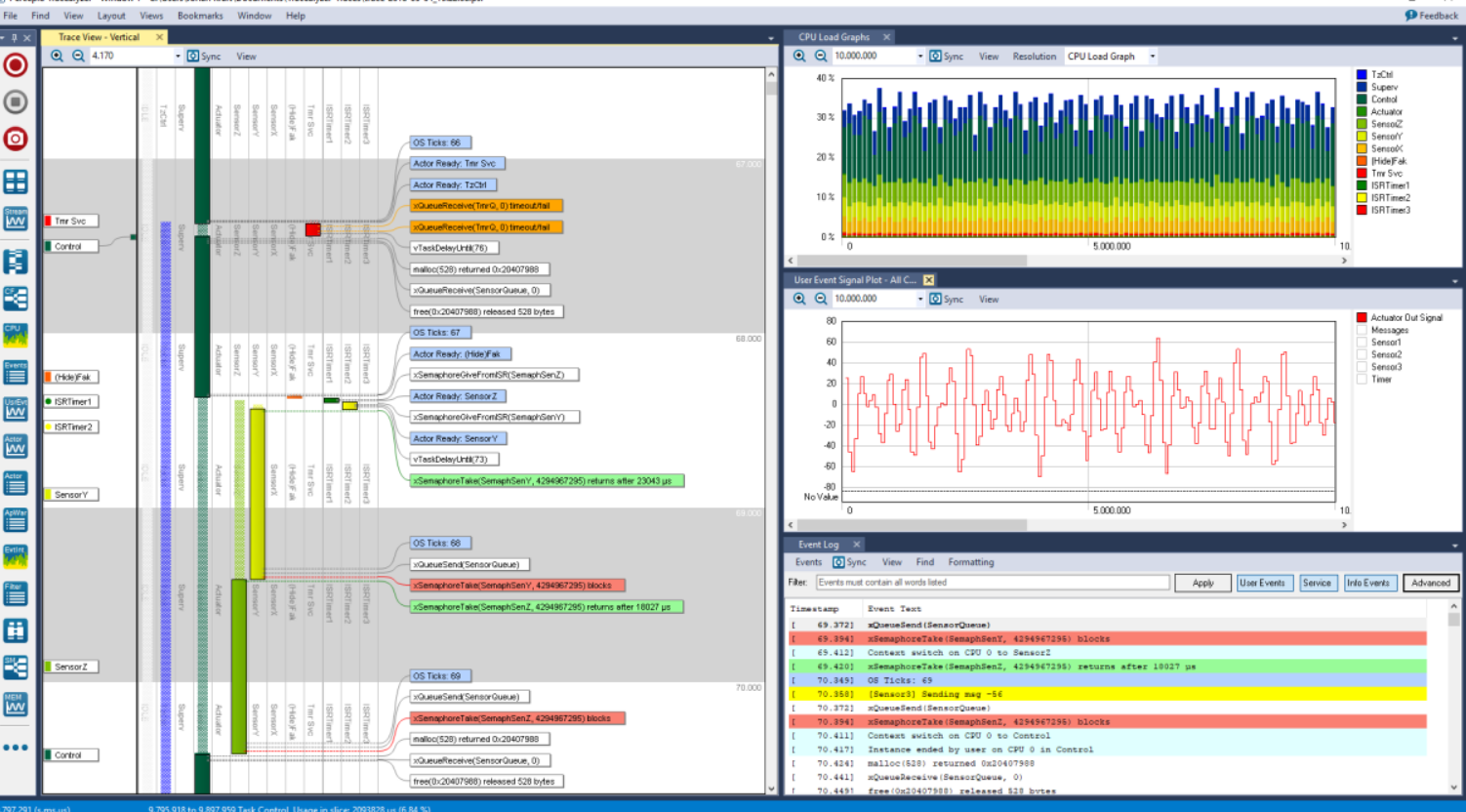Zoom out in the CPU Load Graphs panel
The width and height of the screenshot is (1466, 812).
821,57
